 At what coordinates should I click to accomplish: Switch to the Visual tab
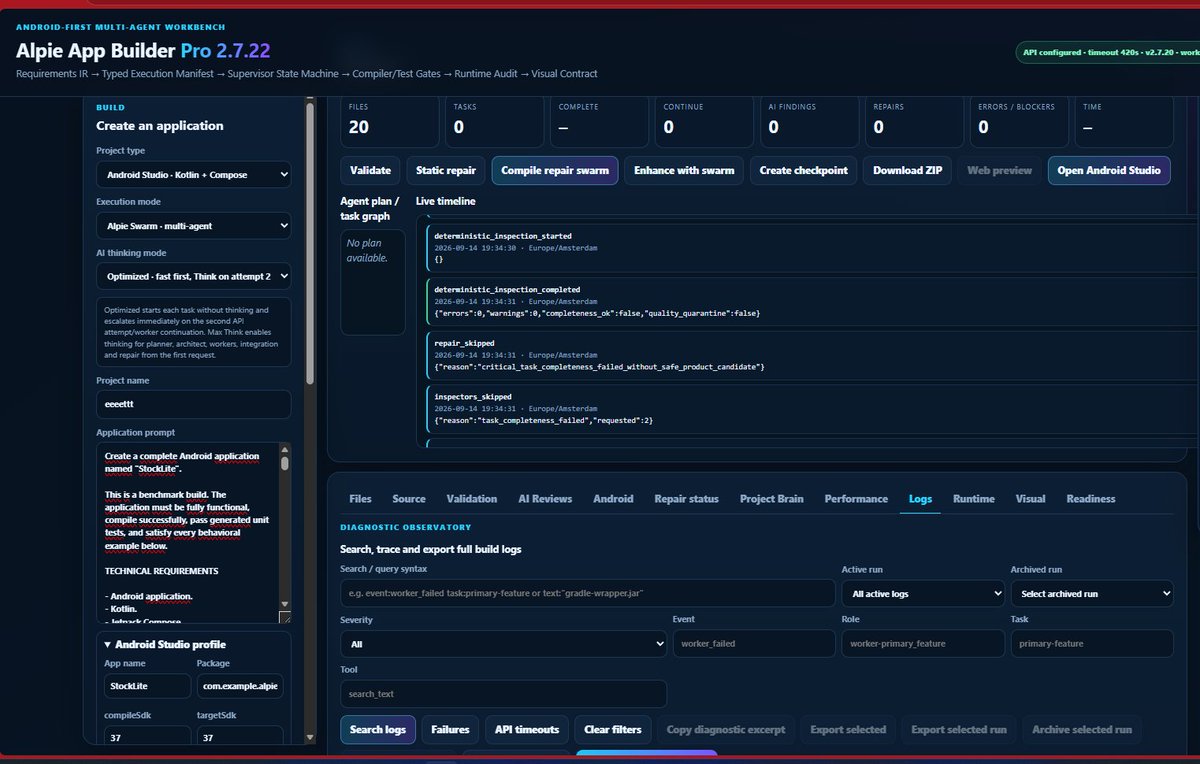1030,498
